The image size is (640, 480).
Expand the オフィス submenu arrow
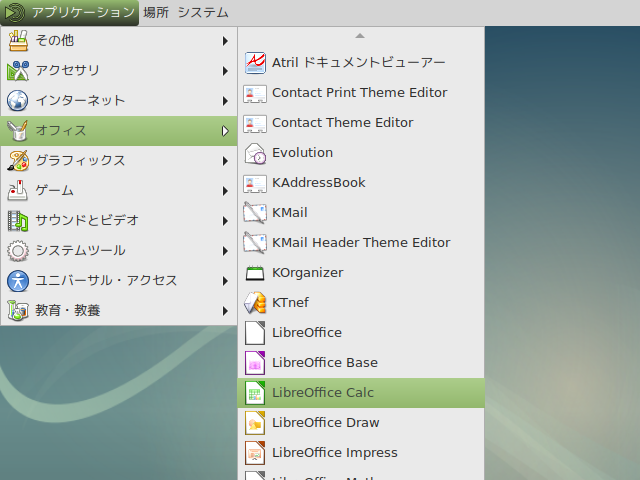(x=225, y=131)
